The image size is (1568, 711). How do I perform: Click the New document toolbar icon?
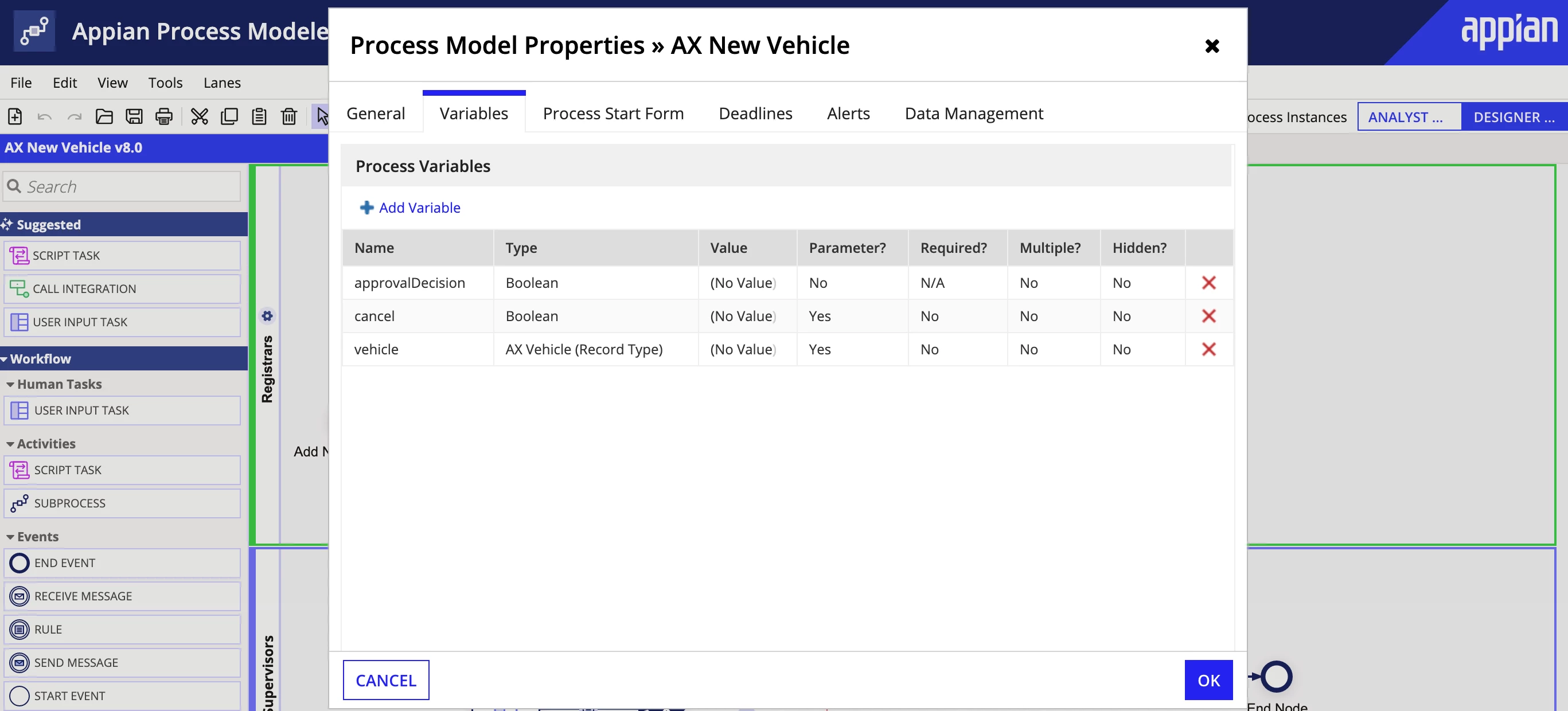14,116
